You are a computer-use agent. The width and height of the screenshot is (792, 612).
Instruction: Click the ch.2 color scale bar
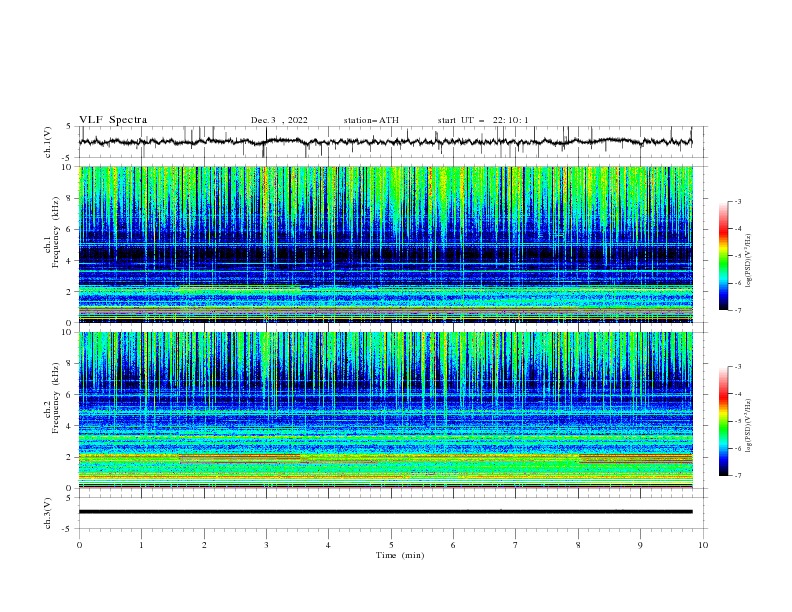(x=724, y=421)
